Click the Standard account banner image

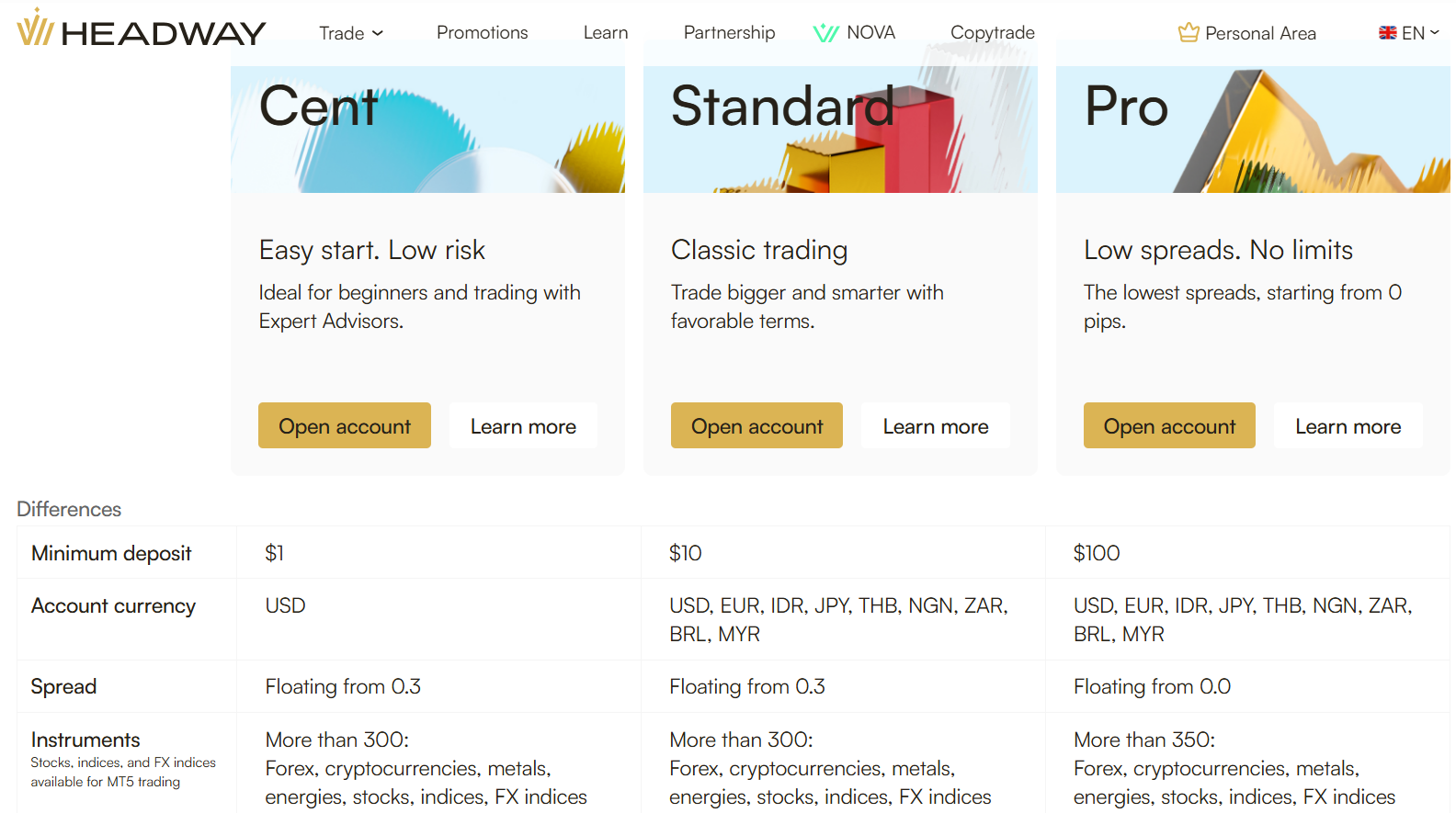tap(840, 129)
